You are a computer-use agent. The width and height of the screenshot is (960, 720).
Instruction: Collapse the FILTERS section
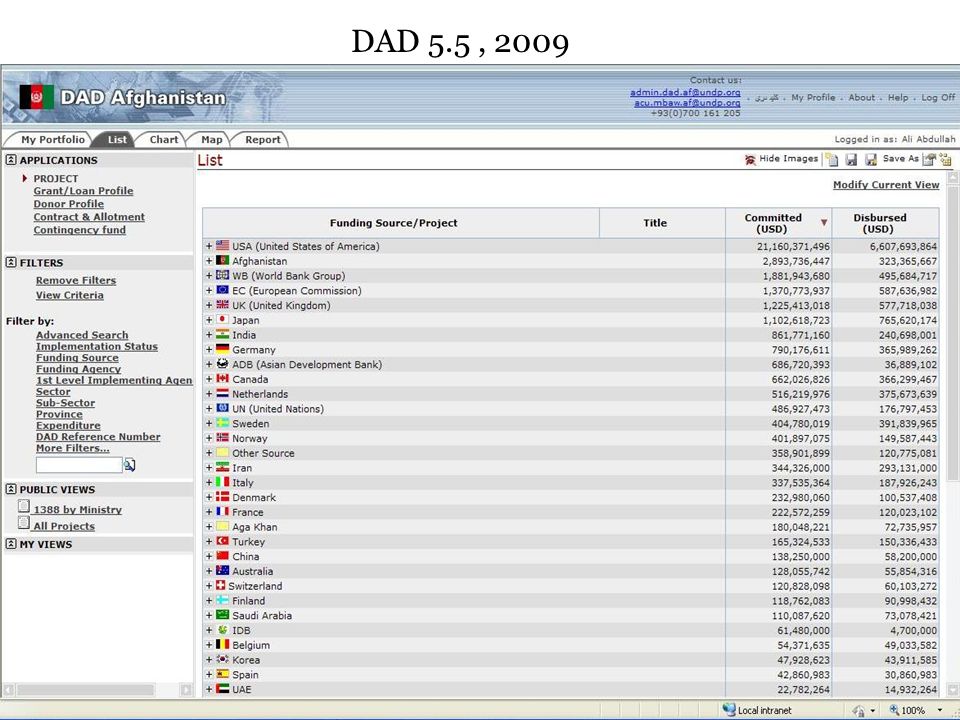tap(11, 262)
